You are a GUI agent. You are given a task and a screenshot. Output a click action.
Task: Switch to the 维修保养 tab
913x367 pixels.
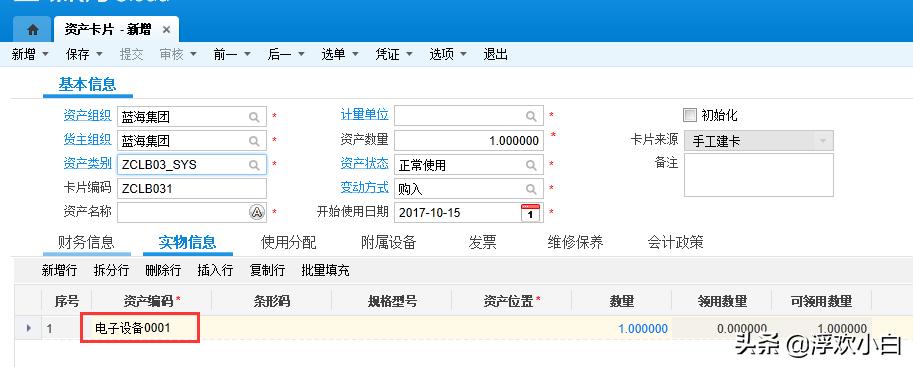(x=575, y=242)
